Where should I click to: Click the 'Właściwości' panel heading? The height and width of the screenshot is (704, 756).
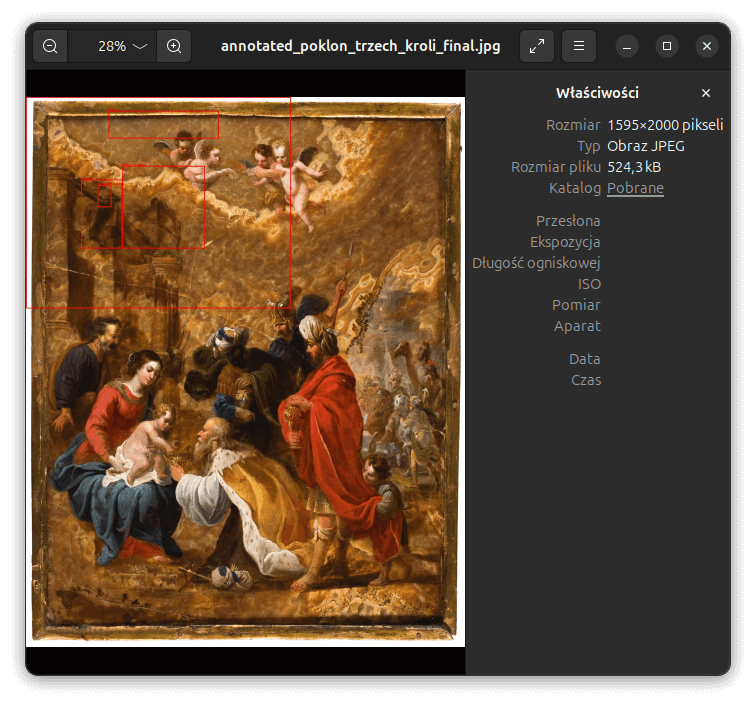pyautogui.click(x=597, y=93)
